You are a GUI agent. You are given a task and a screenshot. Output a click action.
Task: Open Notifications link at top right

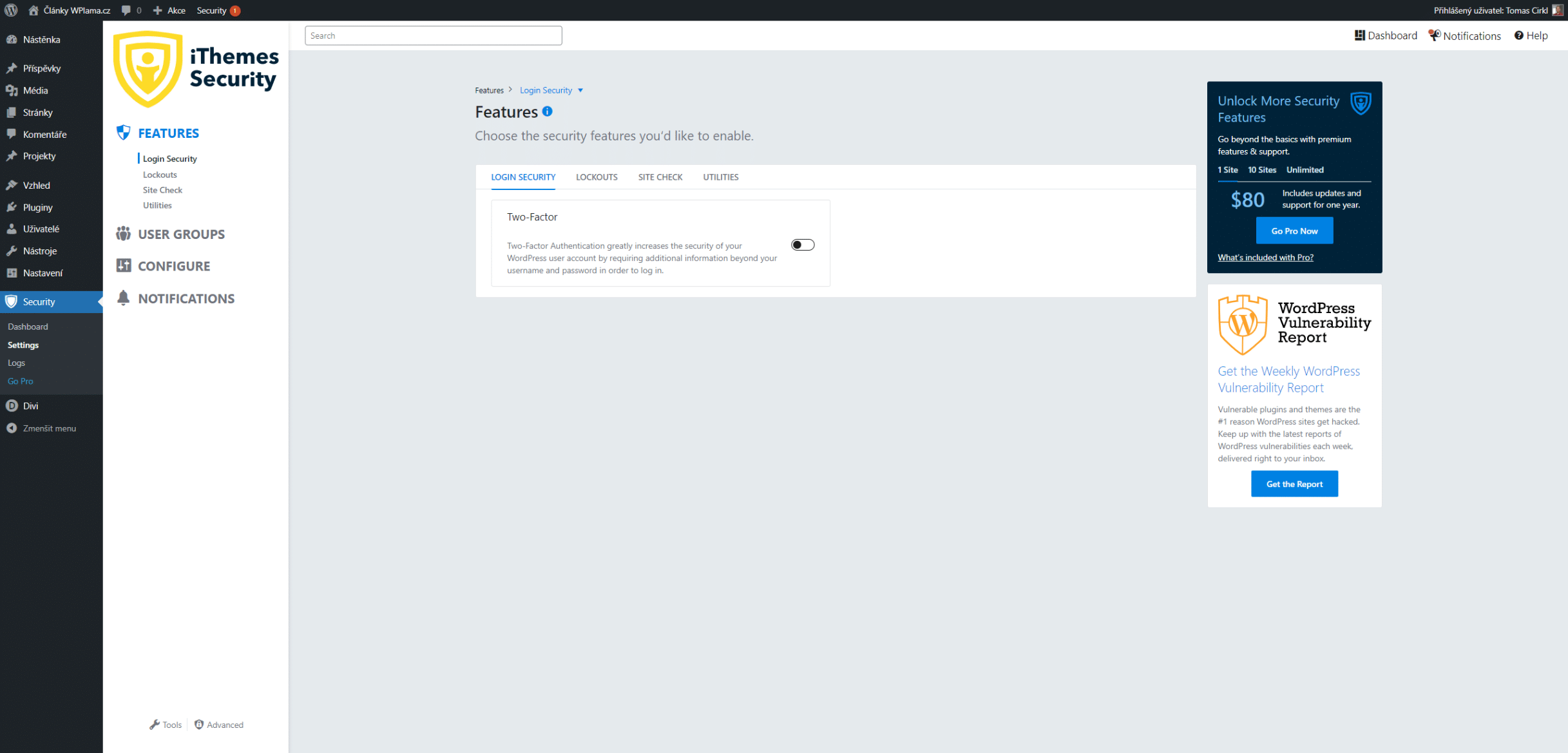point(1464,35)
